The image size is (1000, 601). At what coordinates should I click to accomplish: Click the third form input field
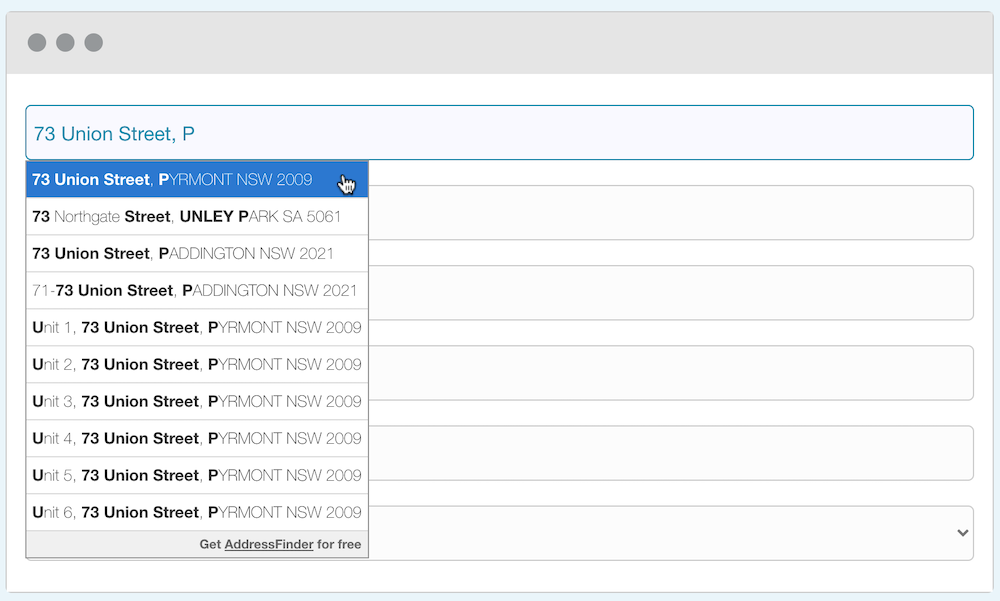click(x=671, y=293)
